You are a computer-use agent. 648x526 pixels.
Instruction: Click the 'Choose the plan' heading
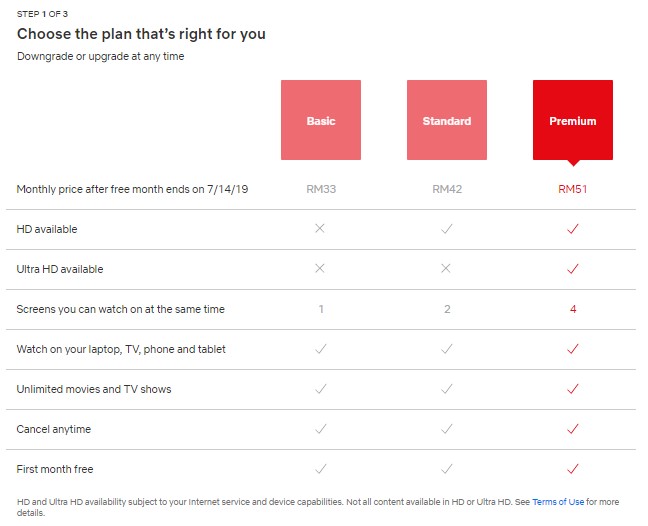pos(141,34)
